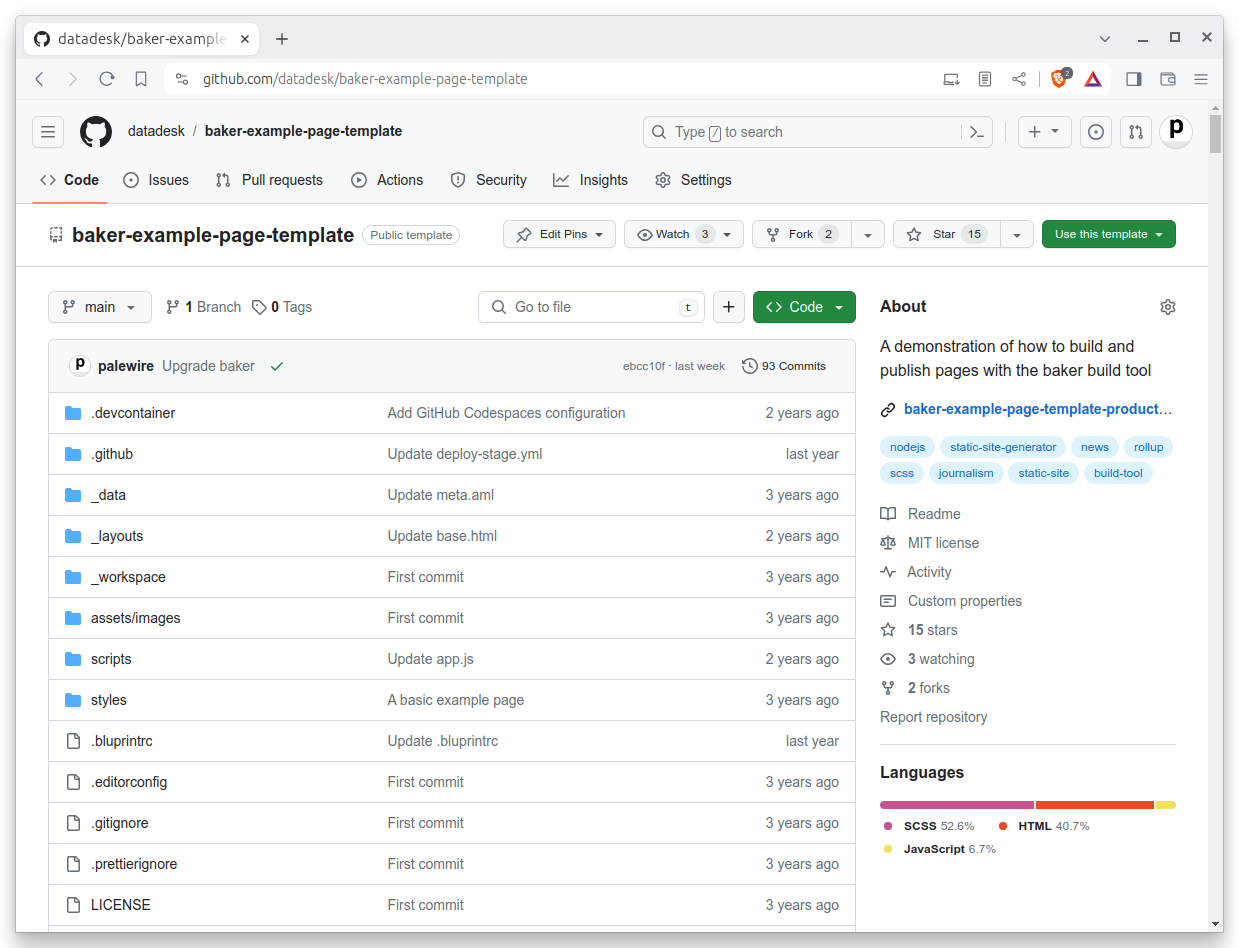Open the .bluprintrc file

pyautogui.click(x=122, y=741)
